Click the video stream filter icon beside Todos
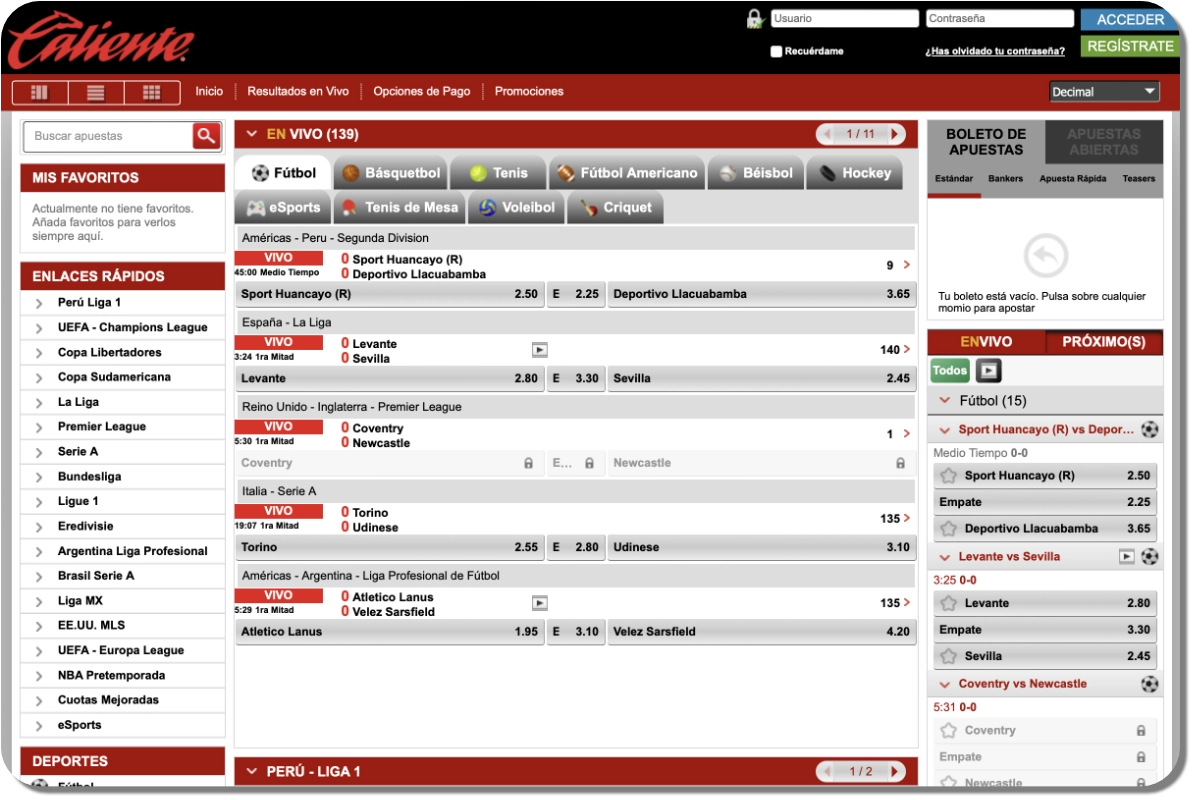Image resolution: width=1200 pixels, height=800 pixels. coord(988,371)
